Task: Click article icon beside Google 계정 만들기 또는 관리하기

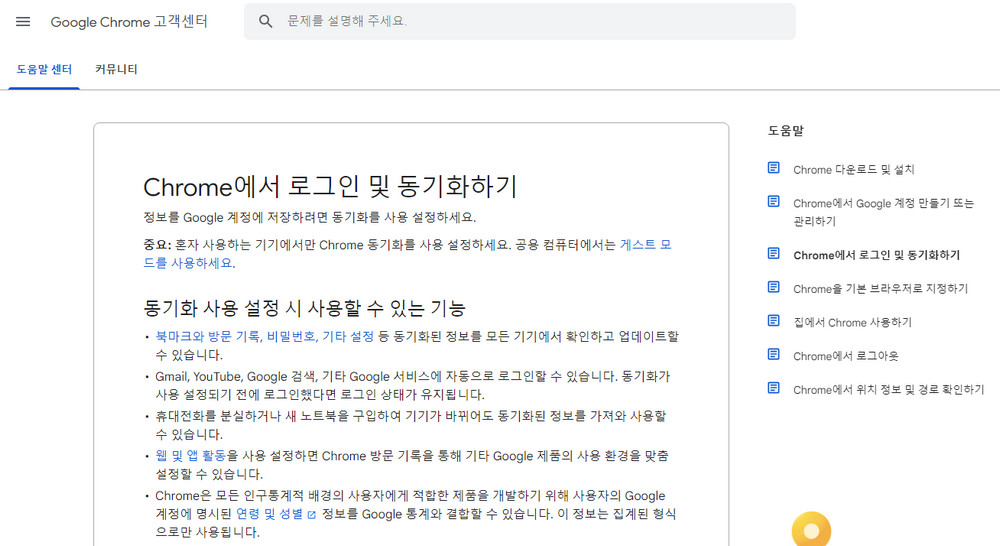Action: click(774, 202)
